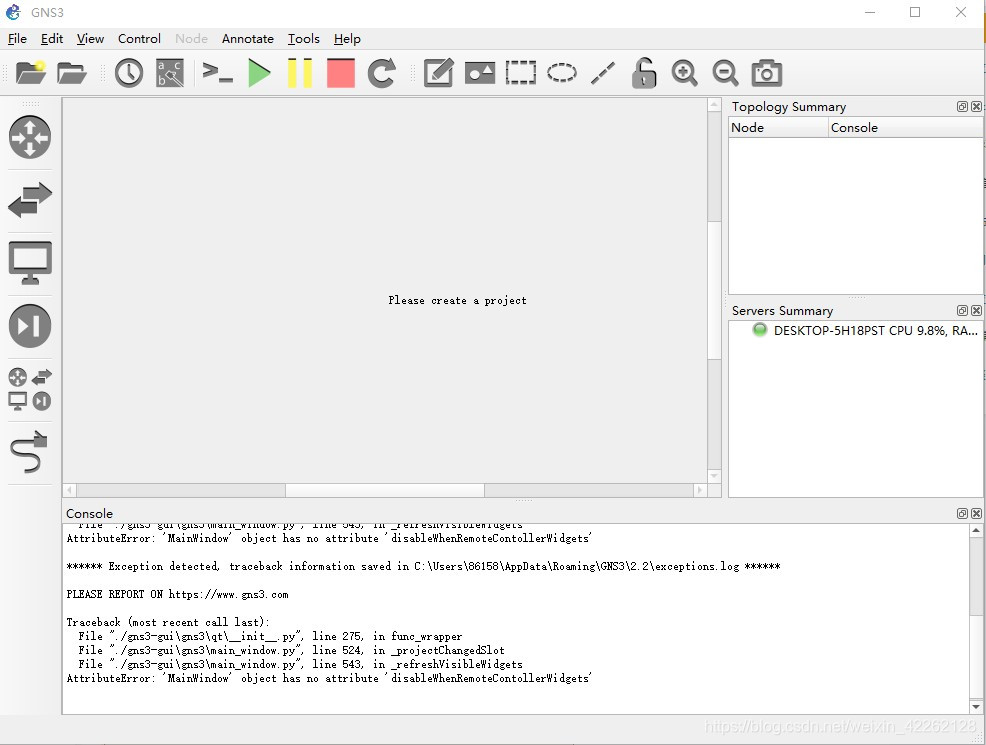986x745 pixels.
Task: Click the Zoom in magnifier
Action: click(684, 73)
